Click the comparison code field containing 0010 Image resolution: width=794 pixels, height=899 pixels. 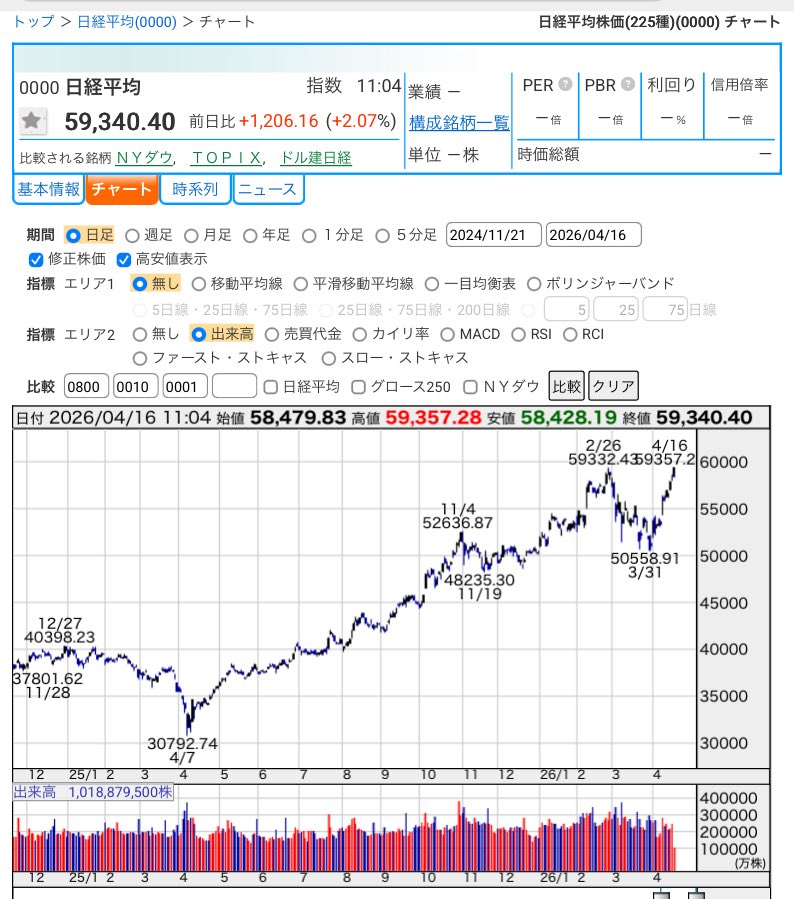(x=135, y=386)
